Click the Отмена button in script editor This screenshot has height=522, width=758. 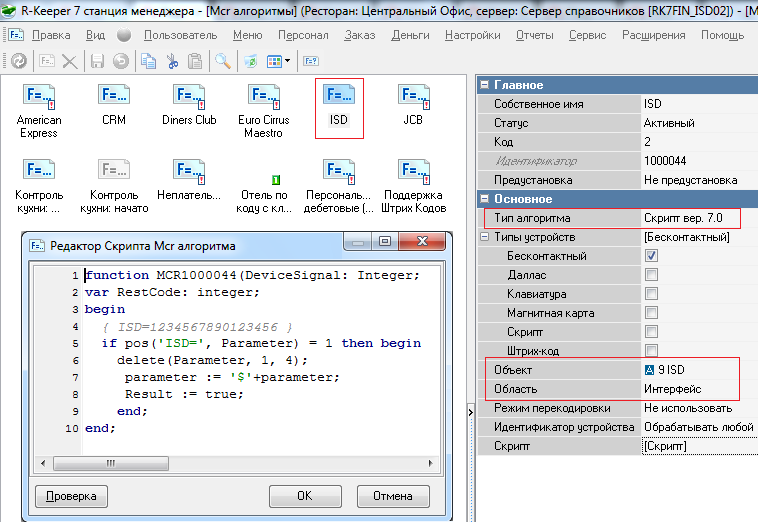pos(392,495)
